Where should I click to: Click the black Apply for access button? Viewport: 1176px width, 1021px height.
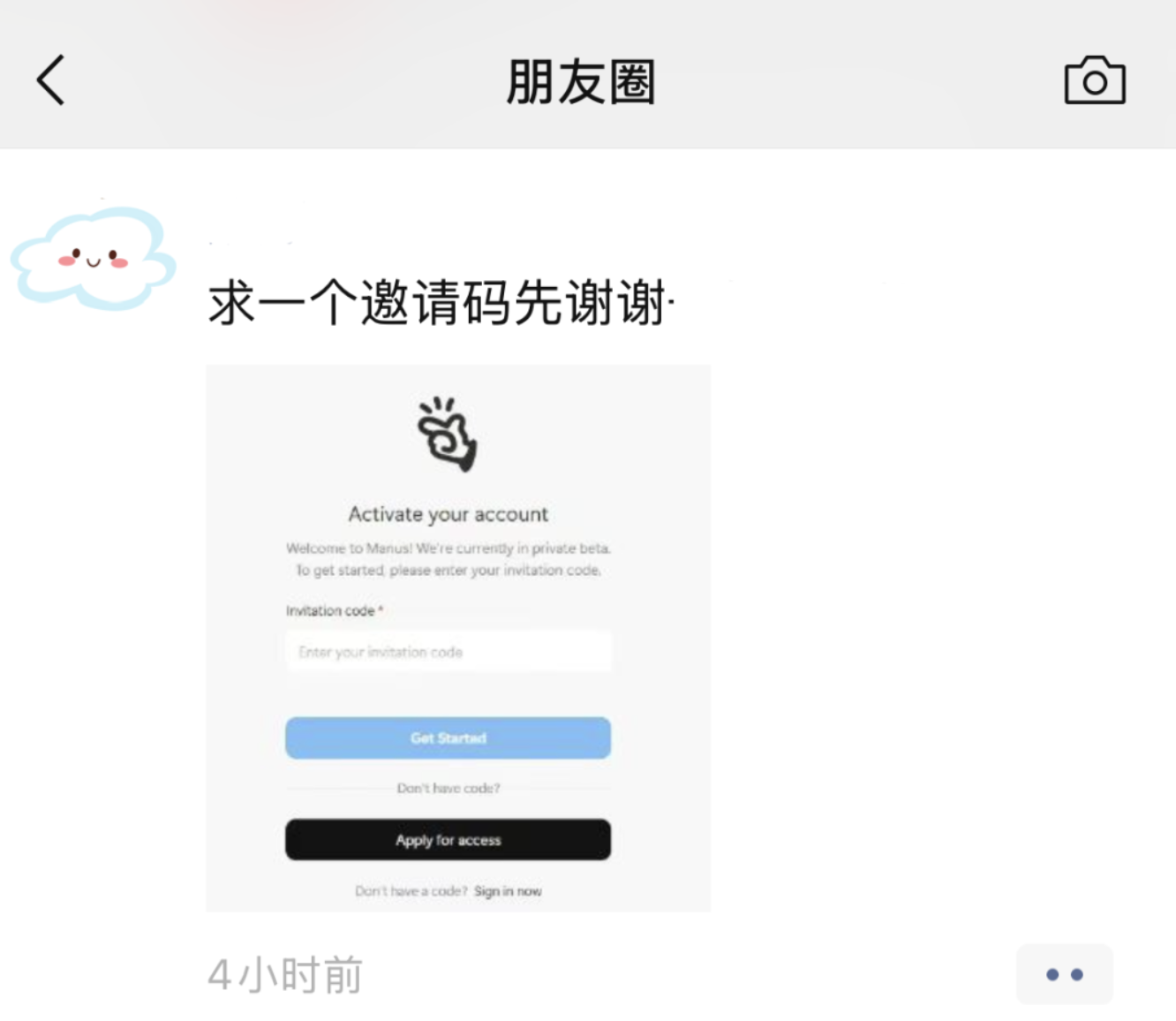(448, 840)
